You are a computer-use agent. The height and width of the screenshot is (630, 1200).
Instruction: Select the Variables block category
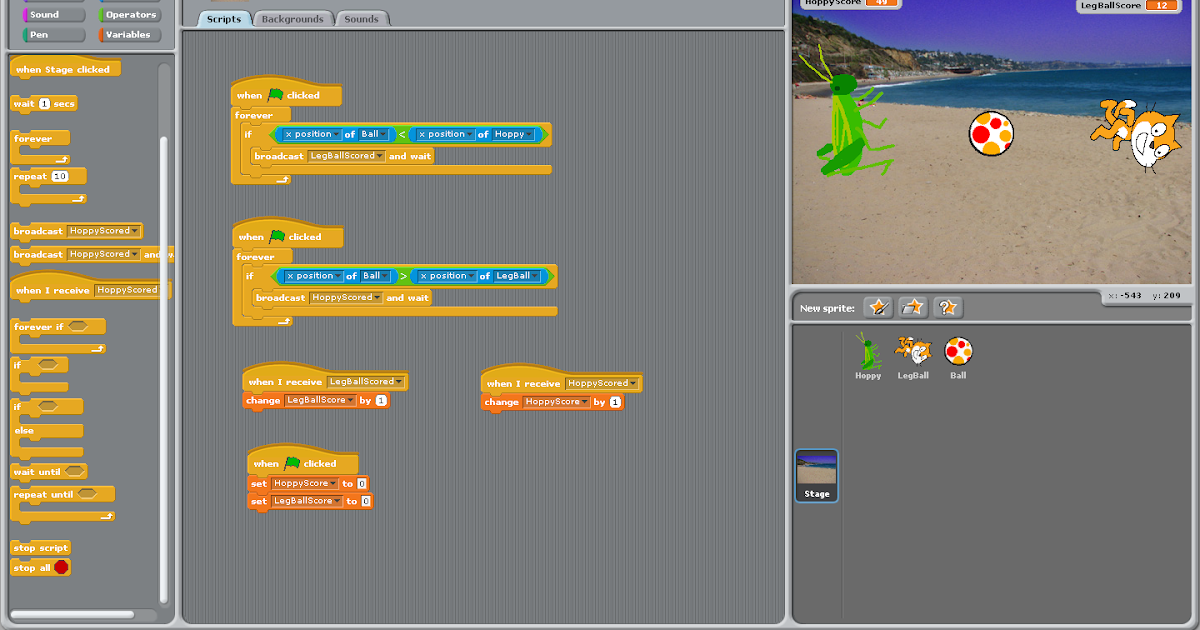[128, 33]
